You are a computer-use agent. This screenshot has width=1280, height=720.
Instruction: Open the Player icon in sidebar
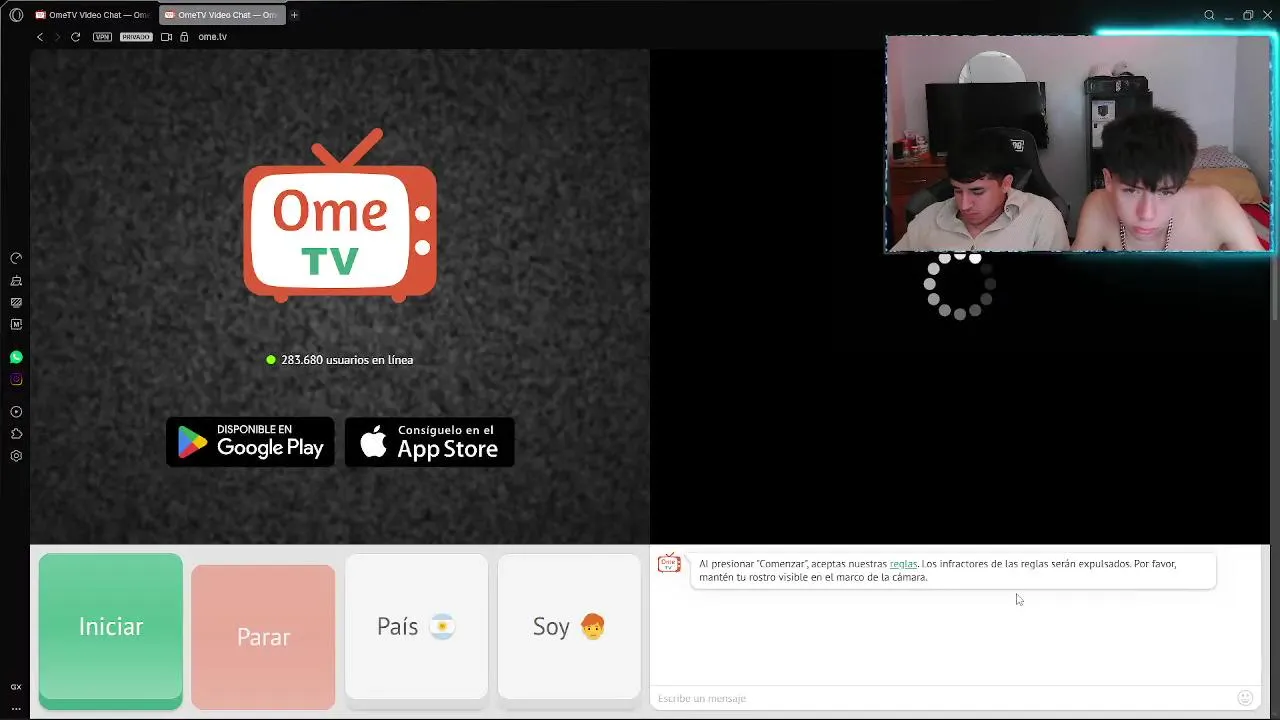tap(16, 412)
